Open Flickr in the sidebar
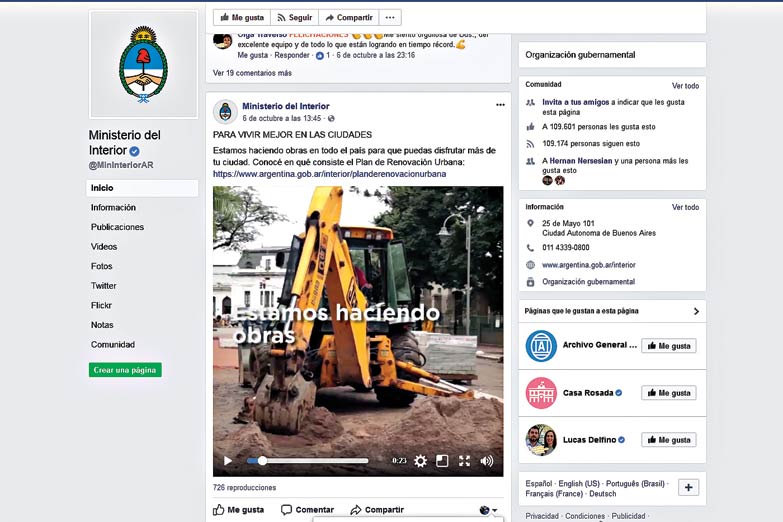This screenshot has width=783, height=522. point(101,305)
